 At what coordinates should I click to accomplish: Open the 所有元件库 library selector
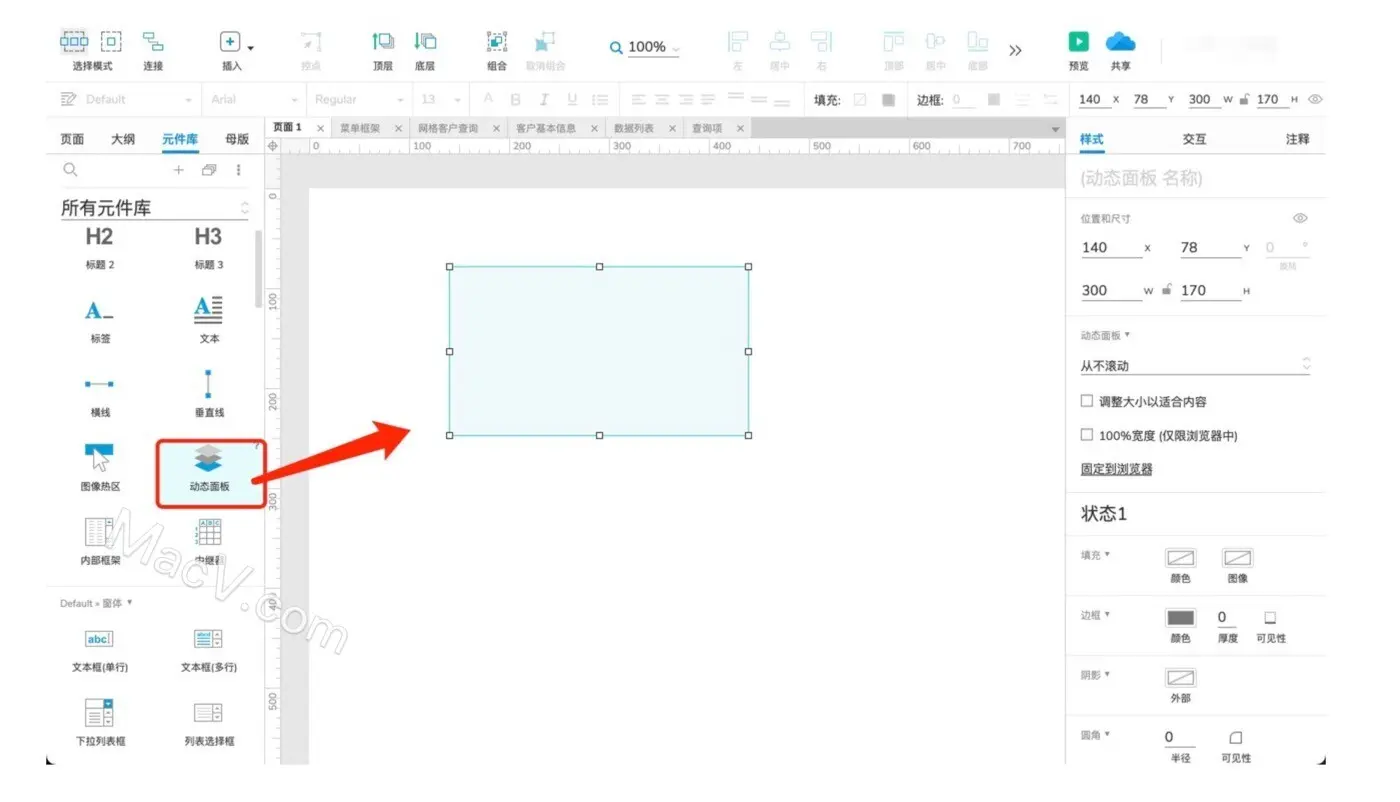pyautogui.click(x=154, y=208)
